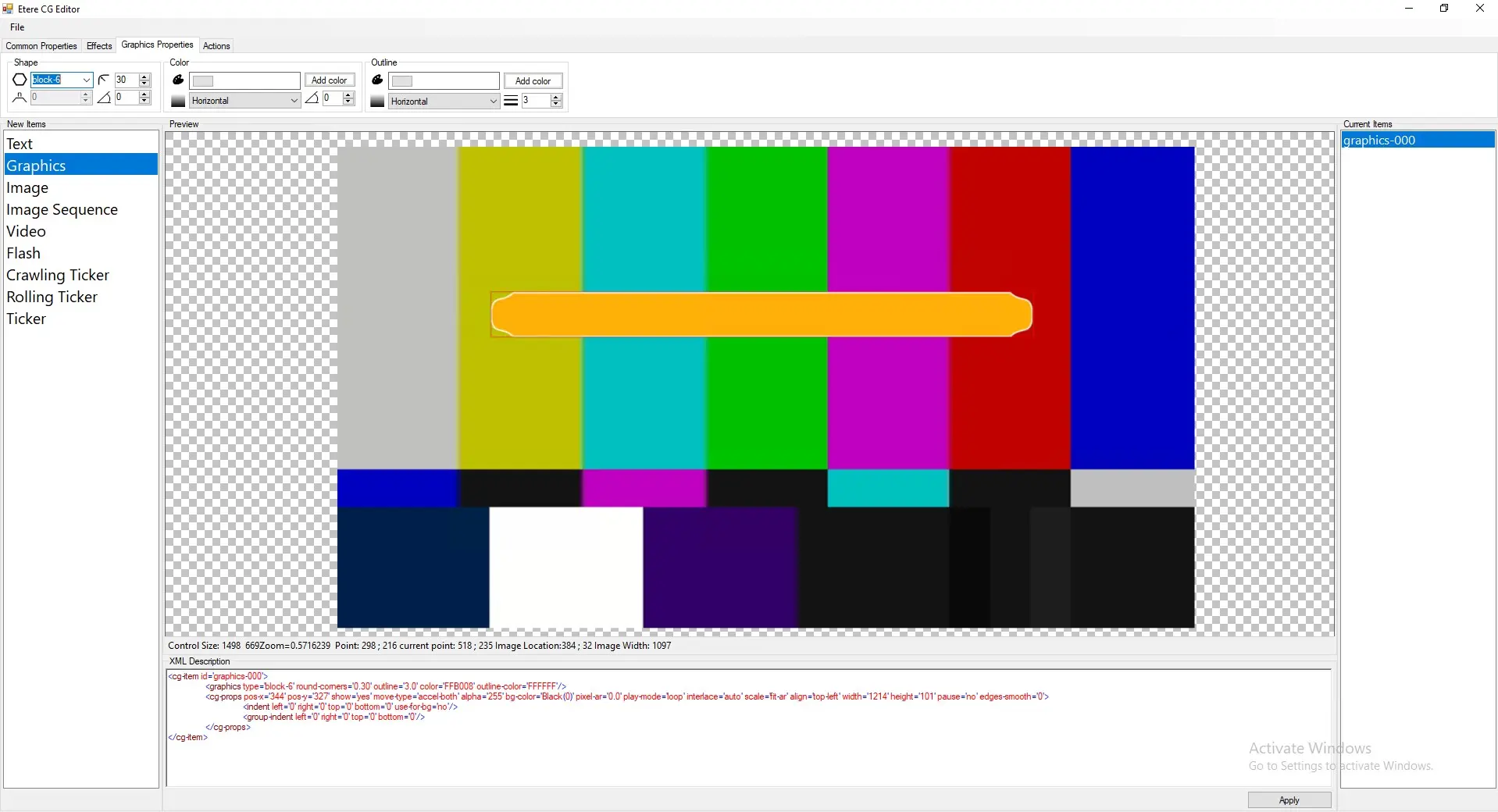Open the block-6 shape dropdown

click(x=86, y=80)
